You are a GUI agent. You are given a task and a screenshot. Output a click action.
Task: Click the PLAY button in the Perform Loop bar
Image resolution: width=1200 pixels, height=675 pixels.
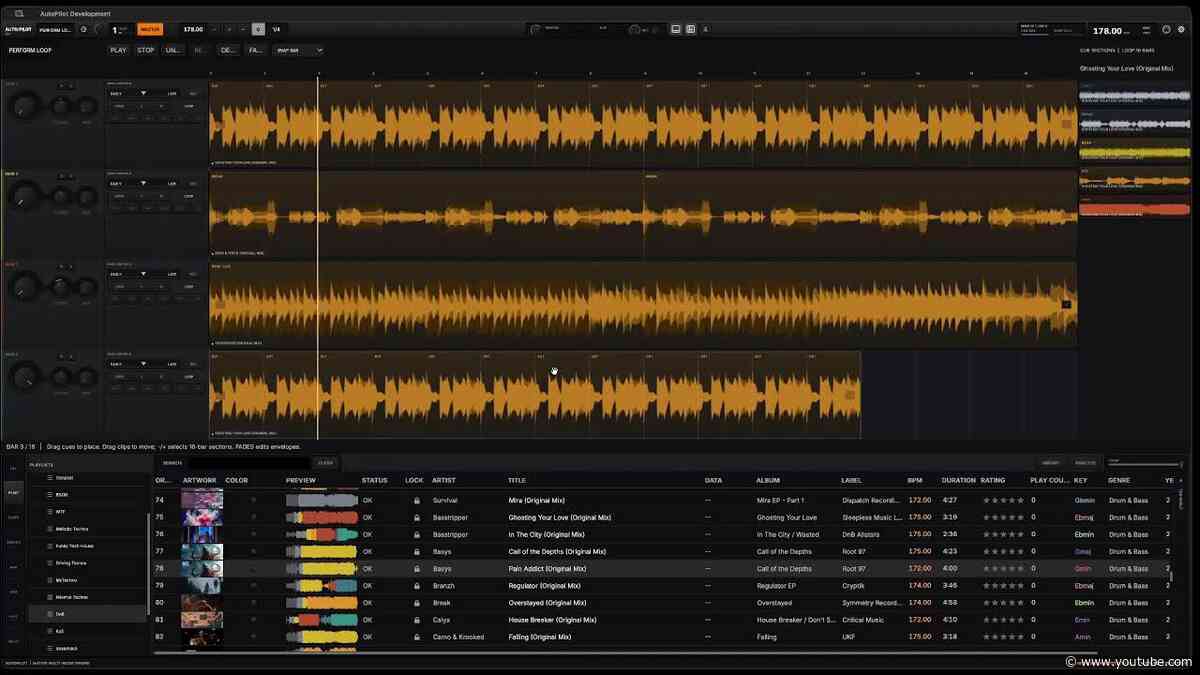pyautogui.click(x=119, y=50)
